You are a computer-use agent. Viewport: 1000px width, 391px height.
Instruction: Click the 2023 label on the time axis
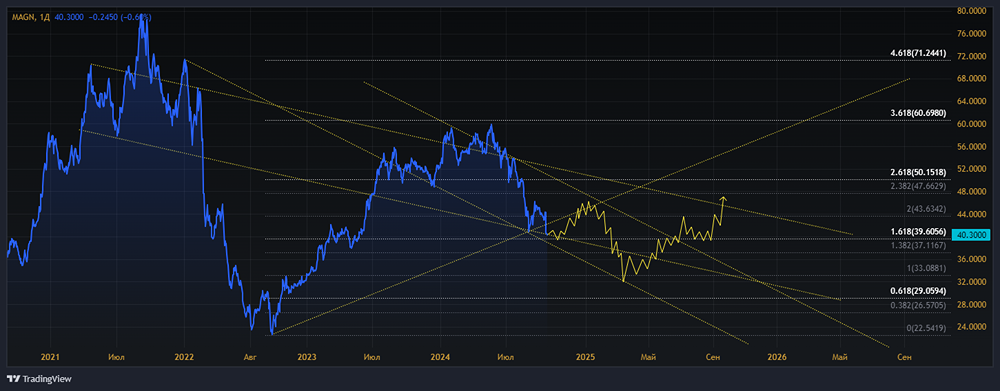tap(306, 357)
